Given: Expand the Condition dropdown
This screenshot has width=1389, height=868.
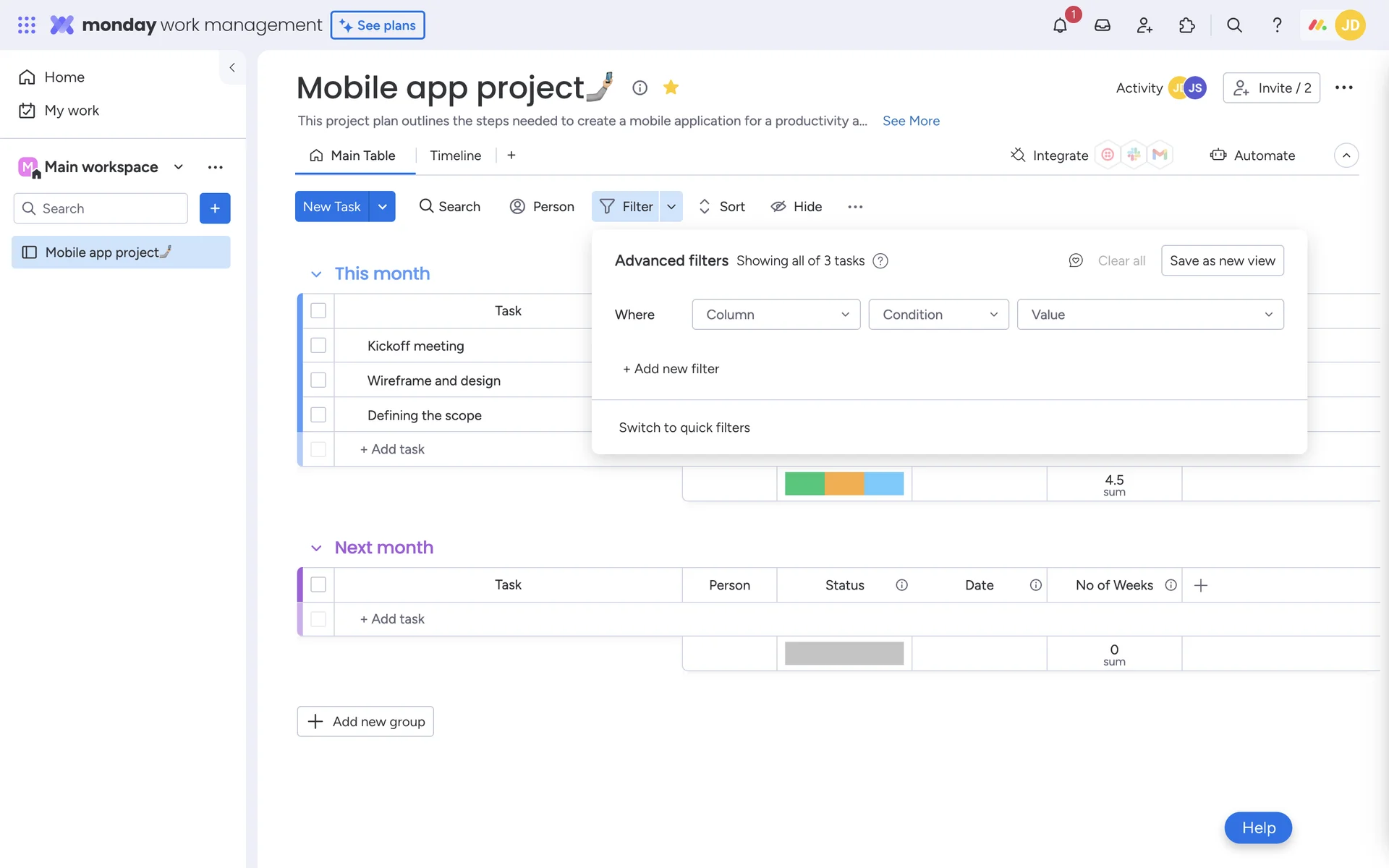Looking at the screenshot, I should coord(938,315).
